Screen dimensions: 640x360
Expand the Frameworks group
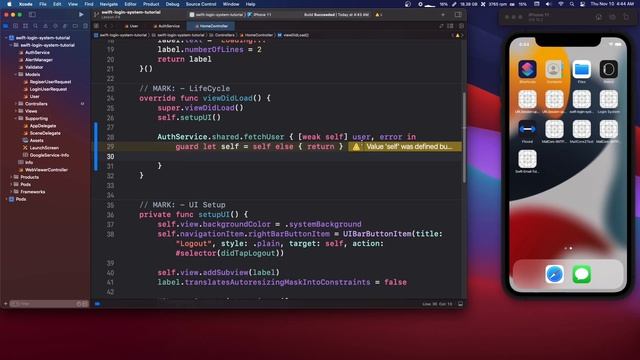tap(11, 192)
